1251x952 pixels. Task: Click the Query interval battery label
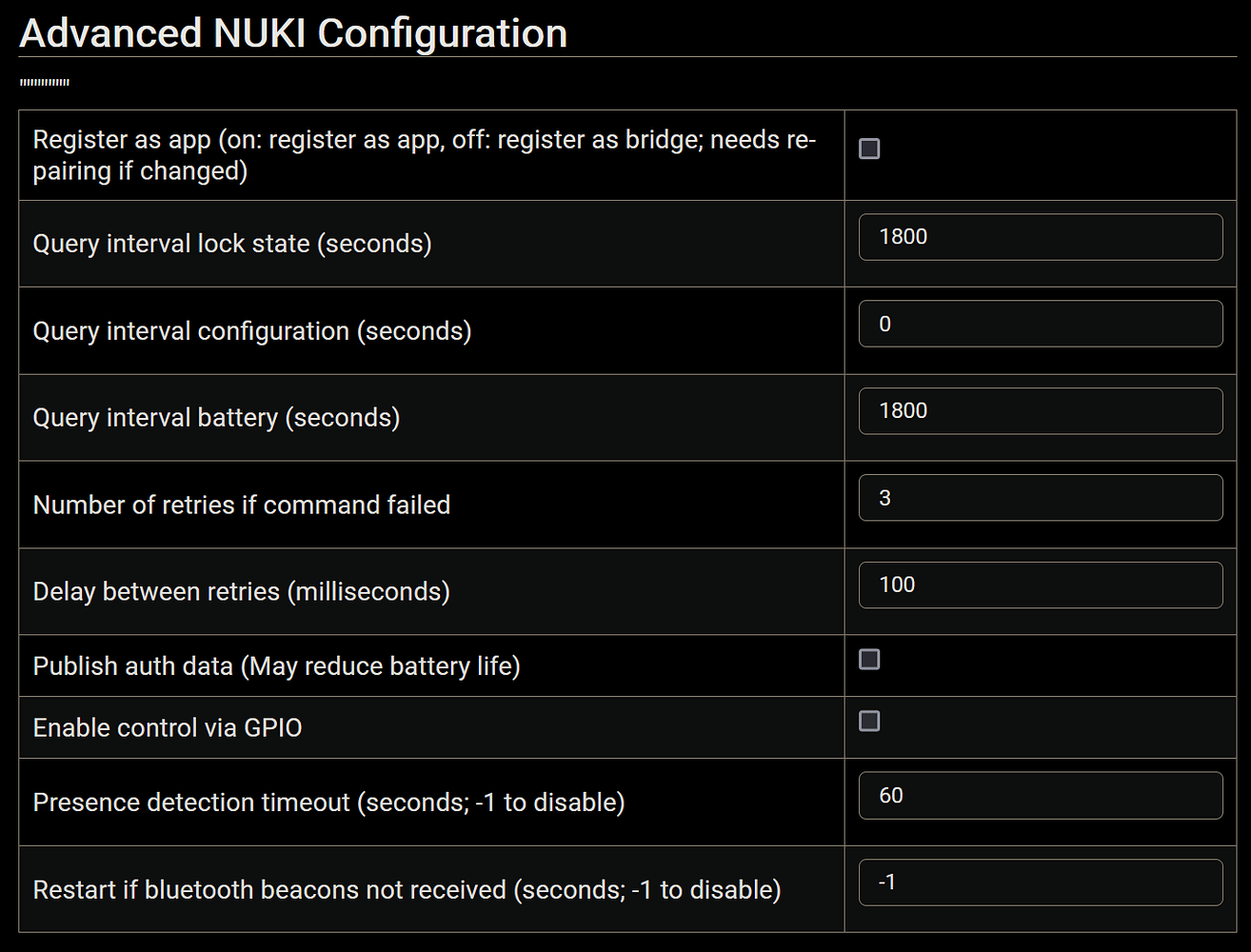pyautogui.click(x=216, y=417)
